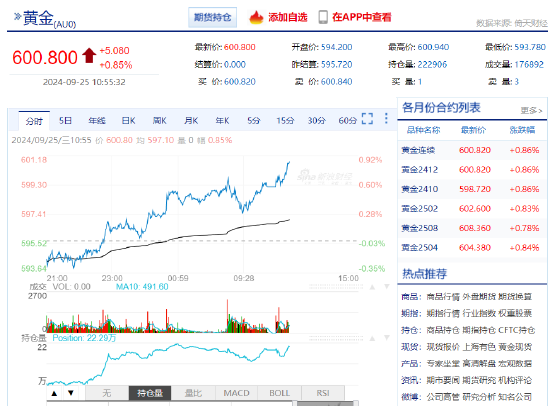
Task: Enable the MACD indicator
Action: coord(236,393)
